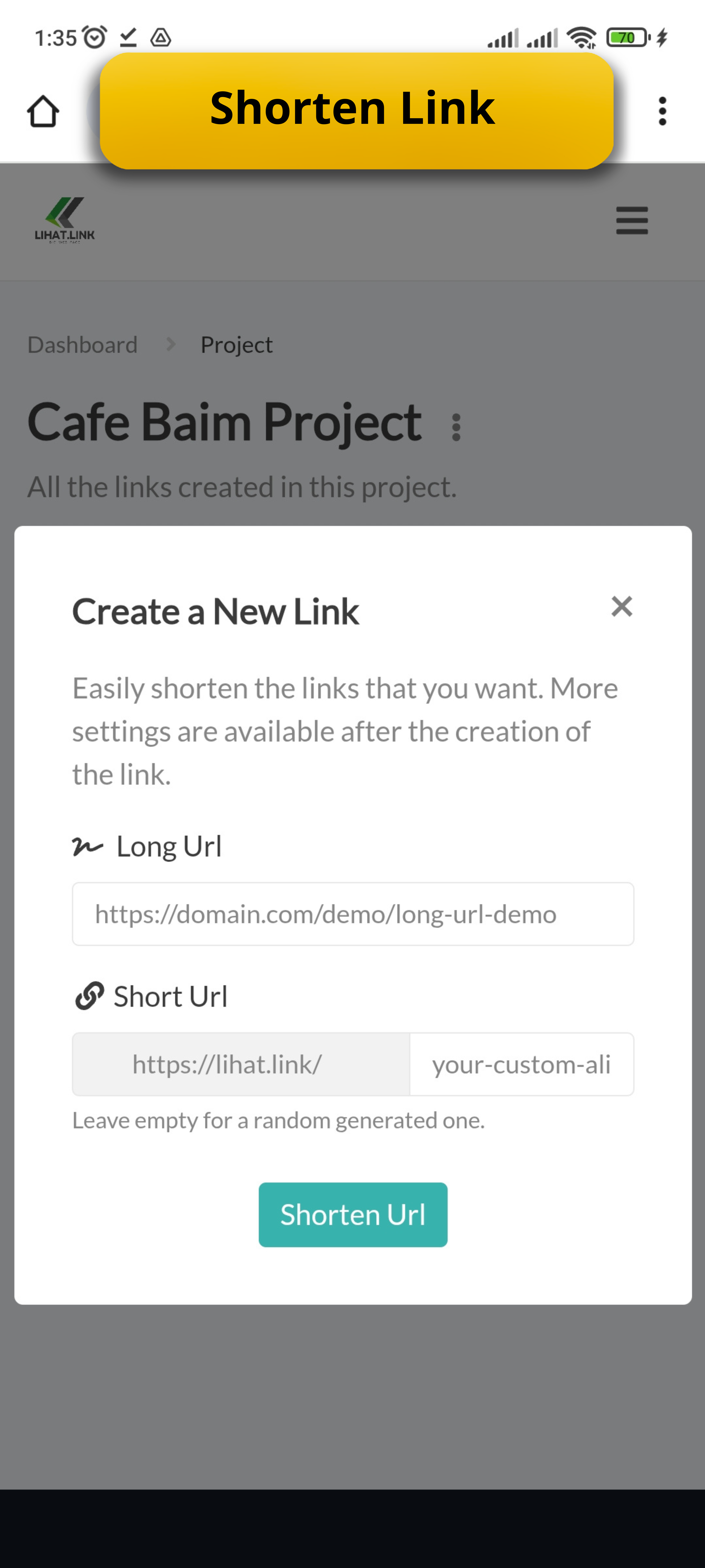Screen dimensions: 705x1568
Task: Tap the Wi-Fi status icon
Action: coord(581,38)
